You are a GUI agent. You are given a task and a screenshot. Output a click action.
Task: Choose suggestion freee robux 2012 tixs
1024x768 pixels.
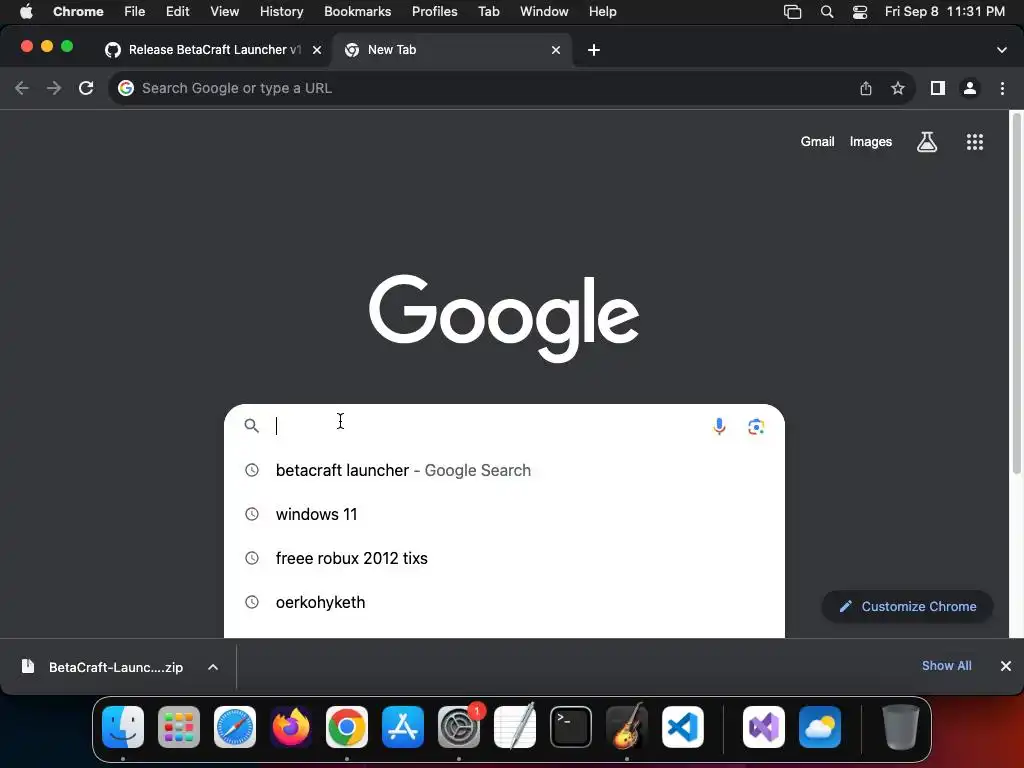pyautogui.click(x=504, y=558)
